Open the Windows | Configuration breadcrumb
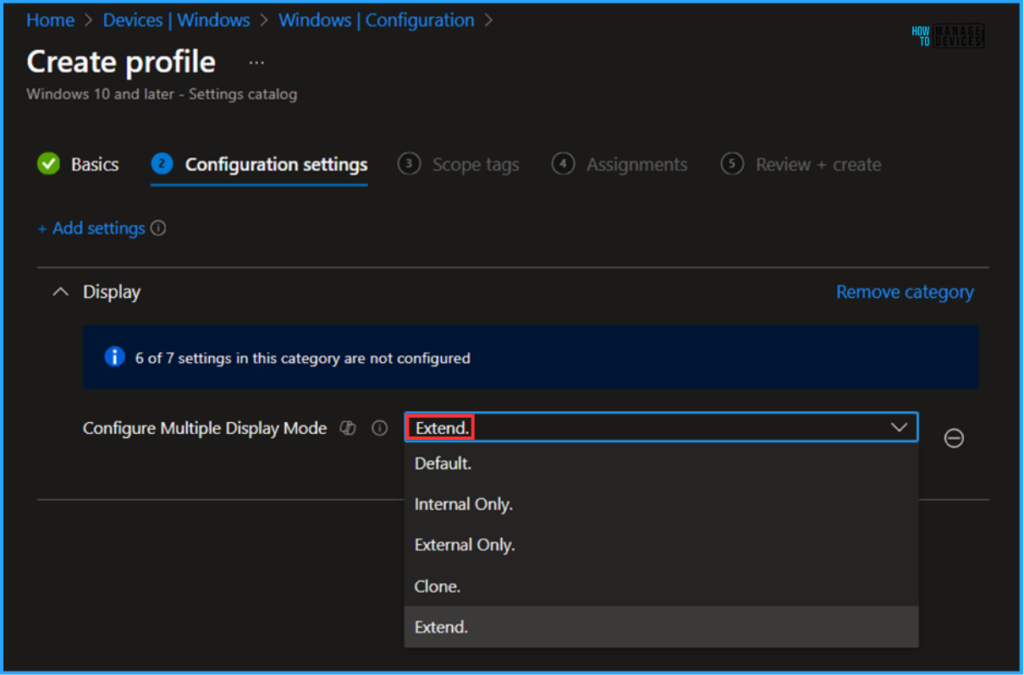Viewport: 1024px width, 675px height. coord(376,20)
